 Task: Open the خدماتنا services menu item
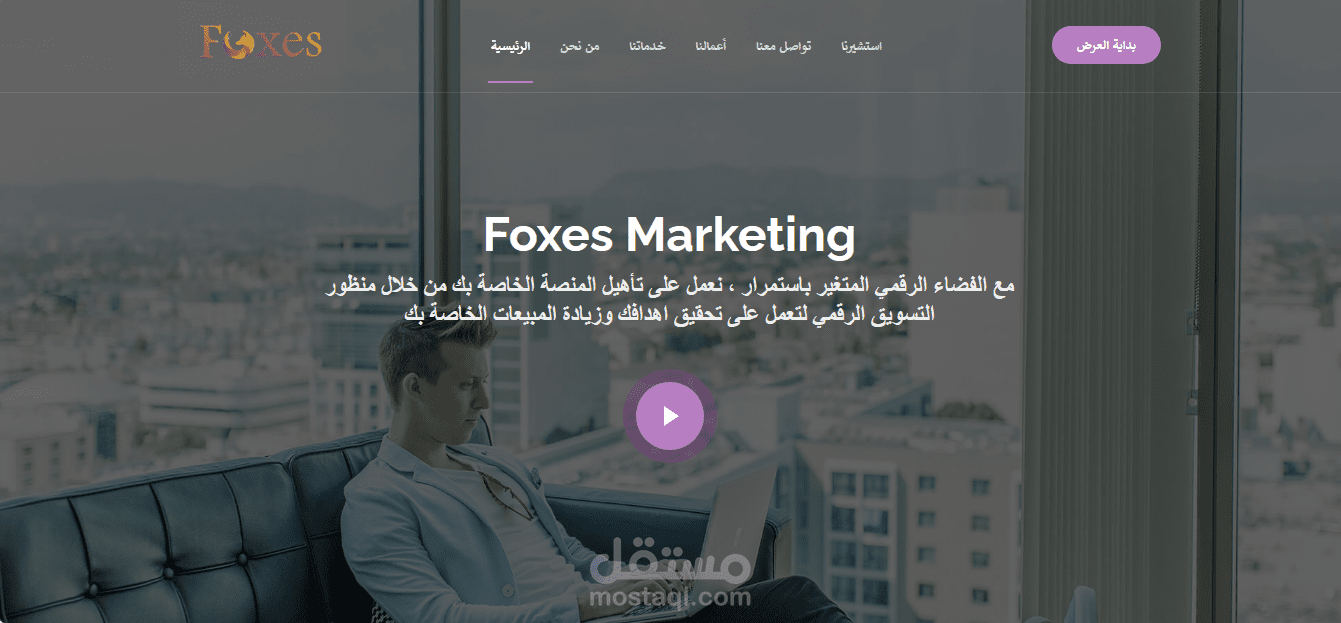(647, 47)
